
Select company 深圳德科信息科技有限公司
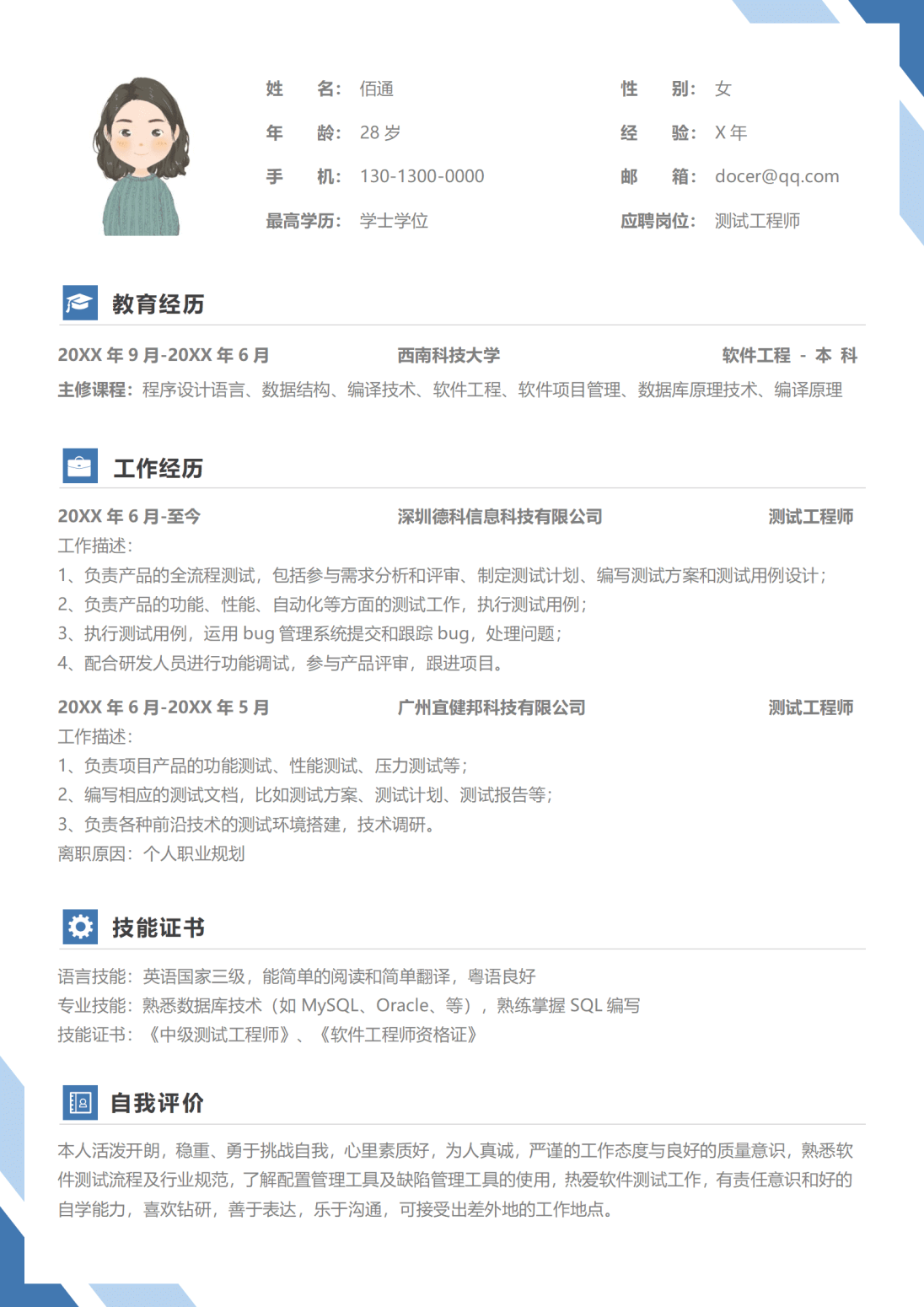(500, 517)
